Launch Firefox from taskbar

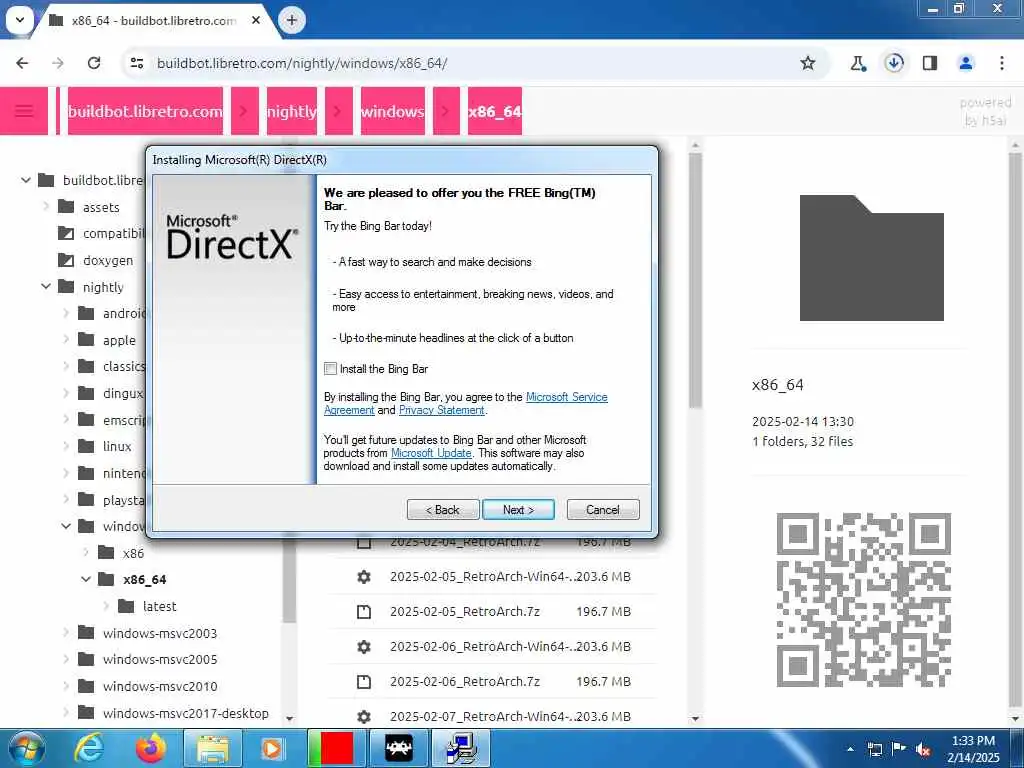click(151, 748)
